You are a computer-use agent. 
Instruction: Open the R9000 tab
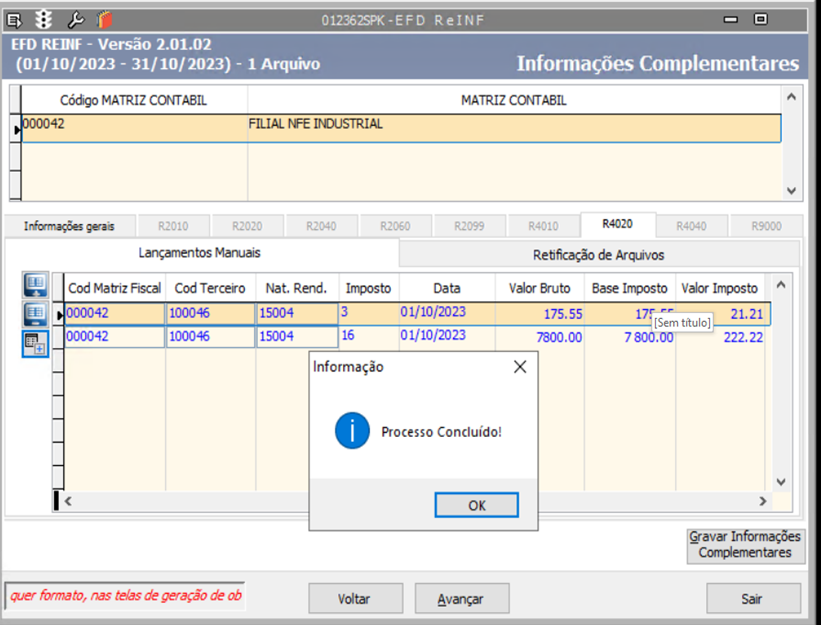[767, 226]
